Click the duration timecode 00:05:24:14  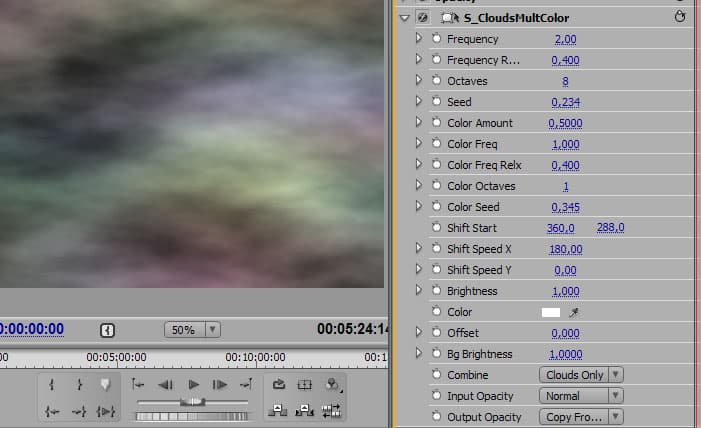(x=352, y=329)
